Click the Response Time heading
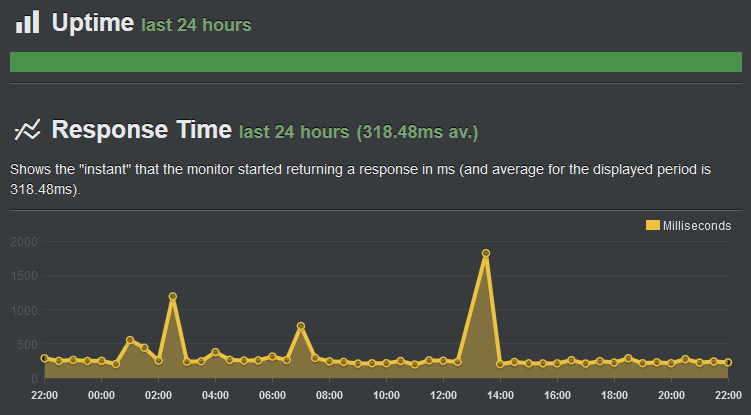Screen dimensions: 751x415 click(x=142, y=130)
